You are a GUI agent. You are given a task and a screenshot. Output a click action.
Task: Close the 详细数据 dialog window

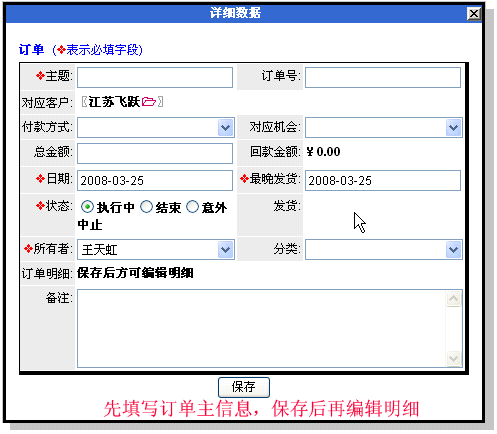click(474, 14)
